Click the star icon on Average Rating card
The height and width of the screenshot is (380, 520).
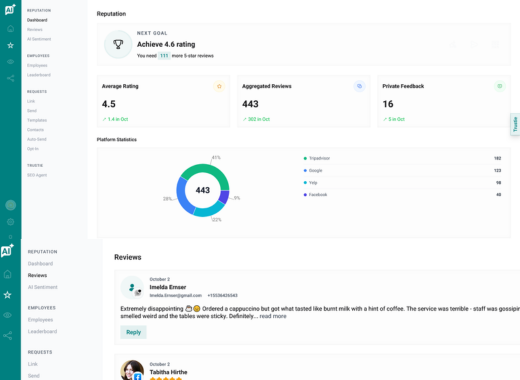219,86
